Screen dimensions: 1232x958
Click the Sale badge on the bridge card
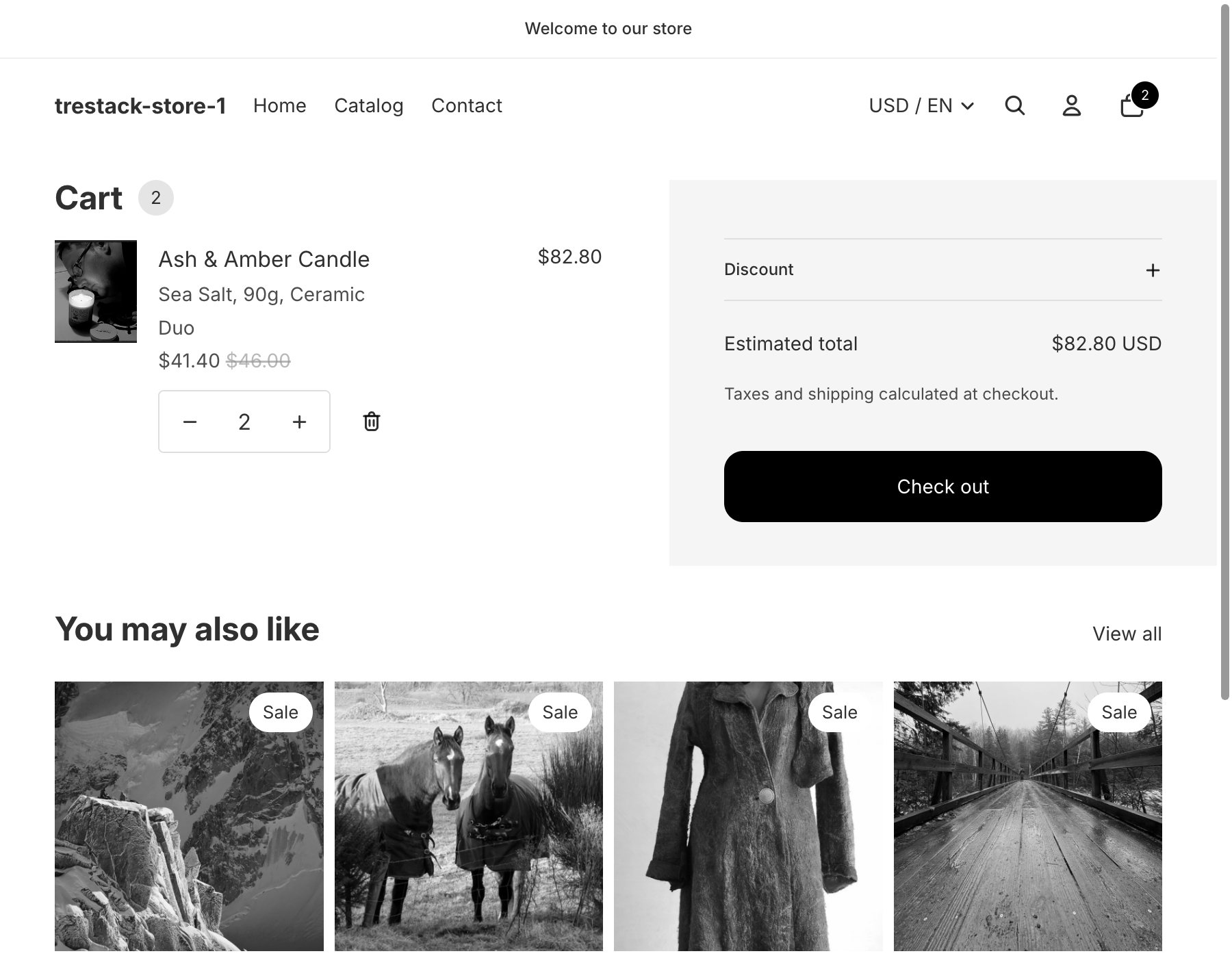[1119, 712]
